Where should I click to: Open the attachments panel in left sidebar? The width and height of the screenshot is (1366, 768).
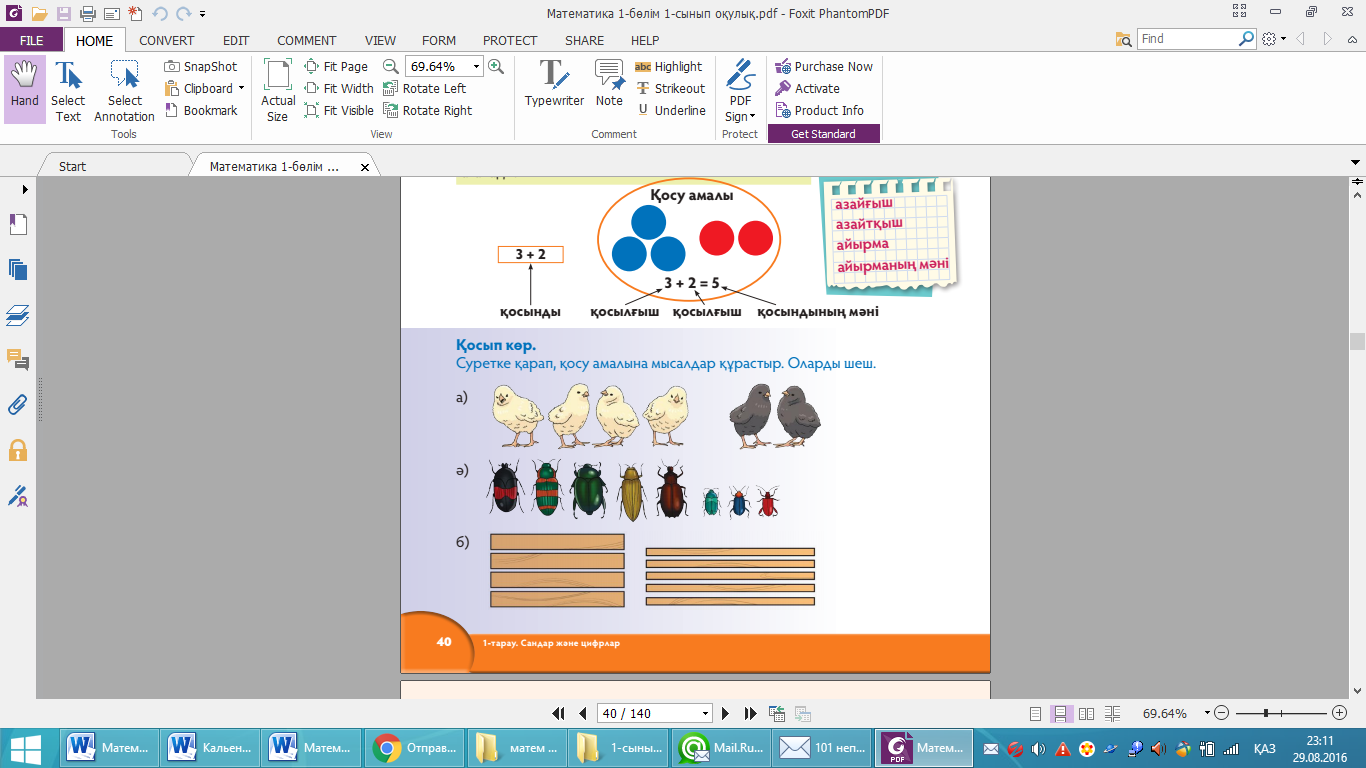18,405
